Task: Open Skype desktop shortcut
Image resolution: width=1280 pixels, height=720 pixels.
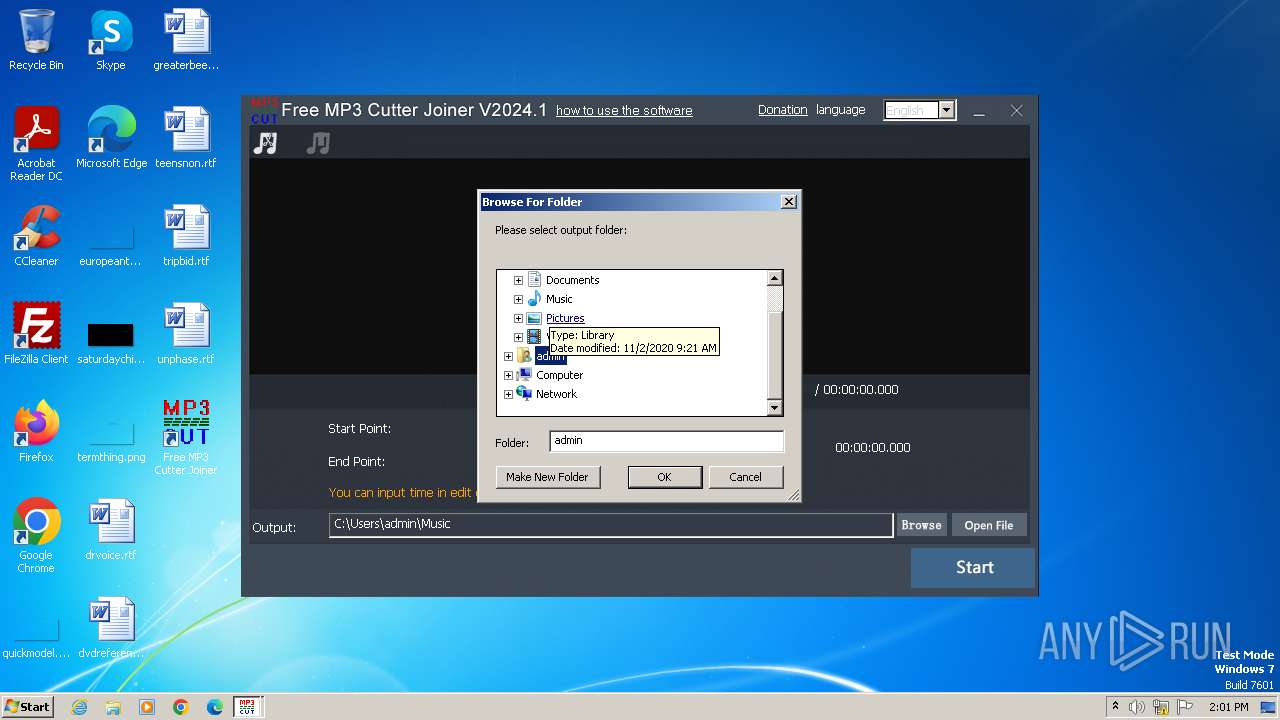Action: [111, 41]
